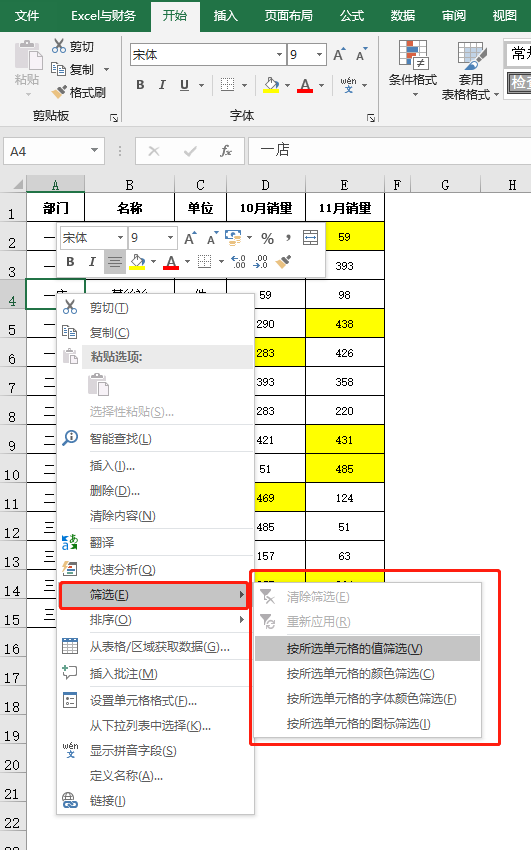Screen dimensions: 531x850
Task: Select 设置单元格格式(F)... in context menu
Action: tap(154, 701)
